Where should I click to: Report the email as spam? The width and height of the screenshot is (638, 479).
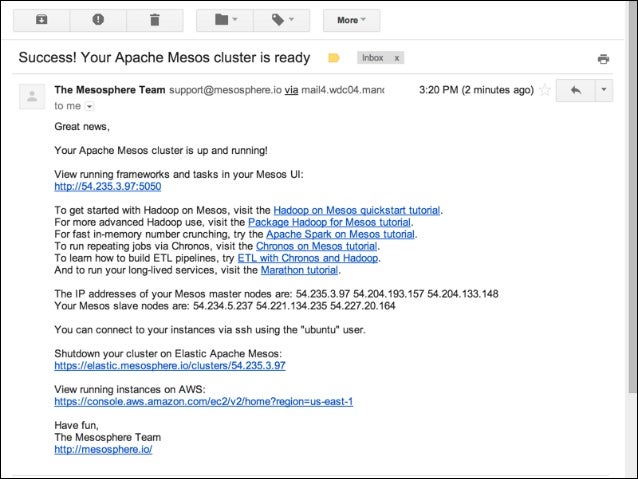pyautogui.click(x=98, y=20)
